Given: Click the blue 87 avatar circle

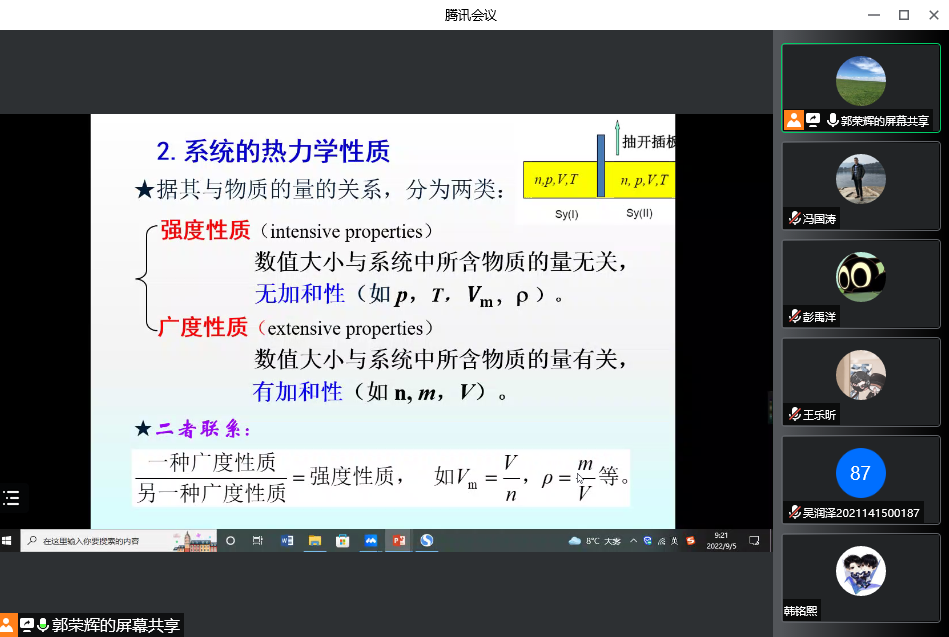Looking at the screenshot, I should [x=860, y=473].
